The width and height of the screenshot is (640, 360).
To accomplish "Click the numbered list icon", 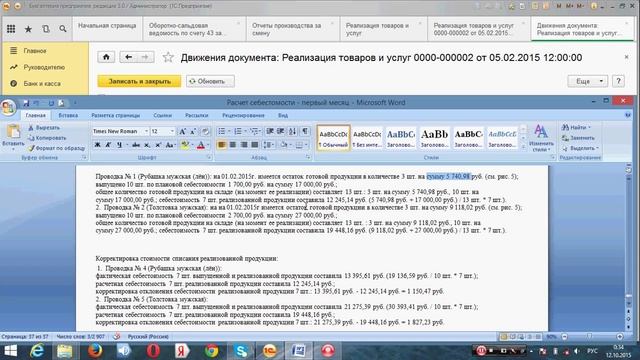I will [x=238, y=131].
